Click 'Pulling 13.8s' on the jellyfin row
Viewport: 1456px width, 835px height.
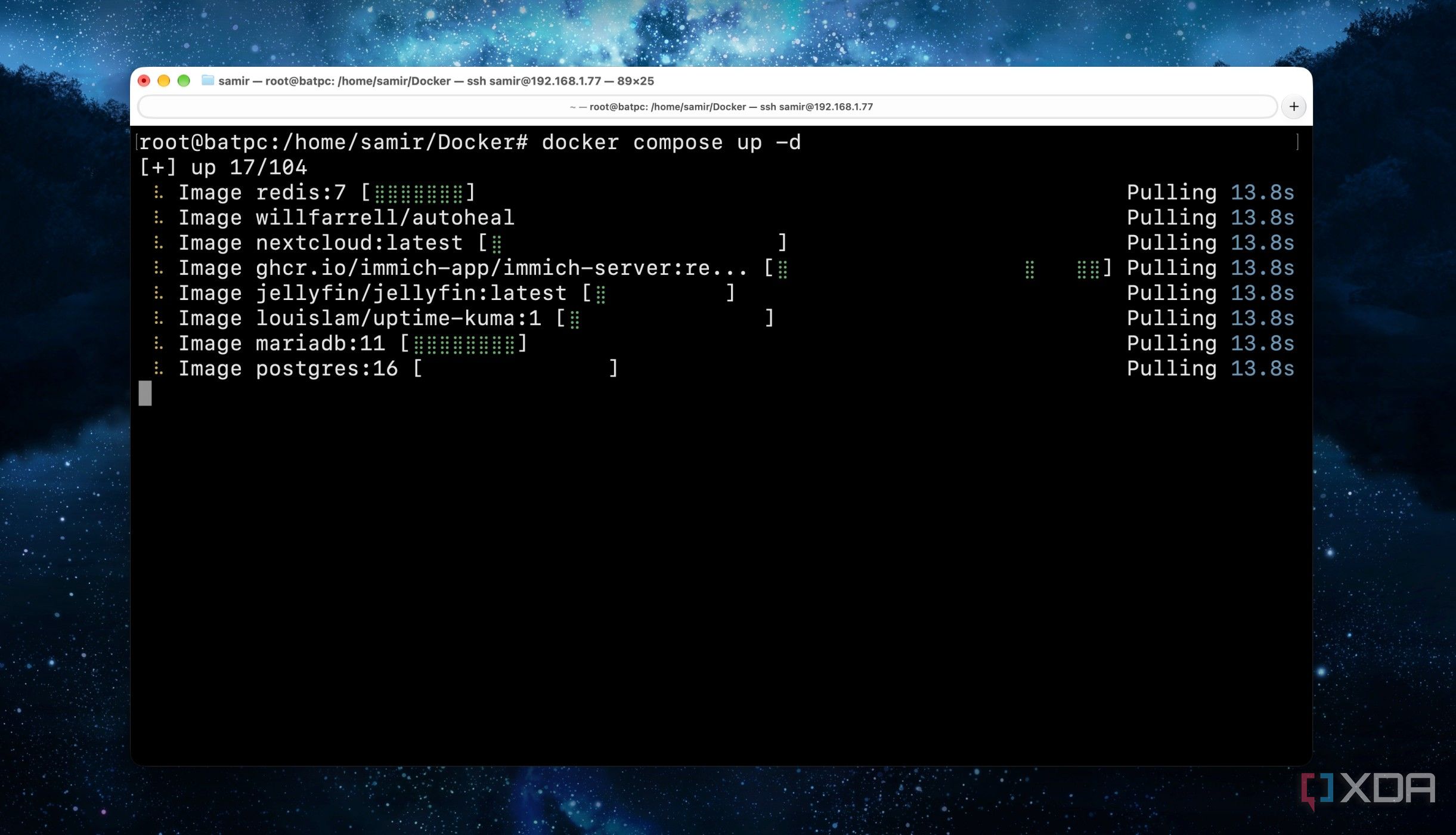[x=1210, y=293]
